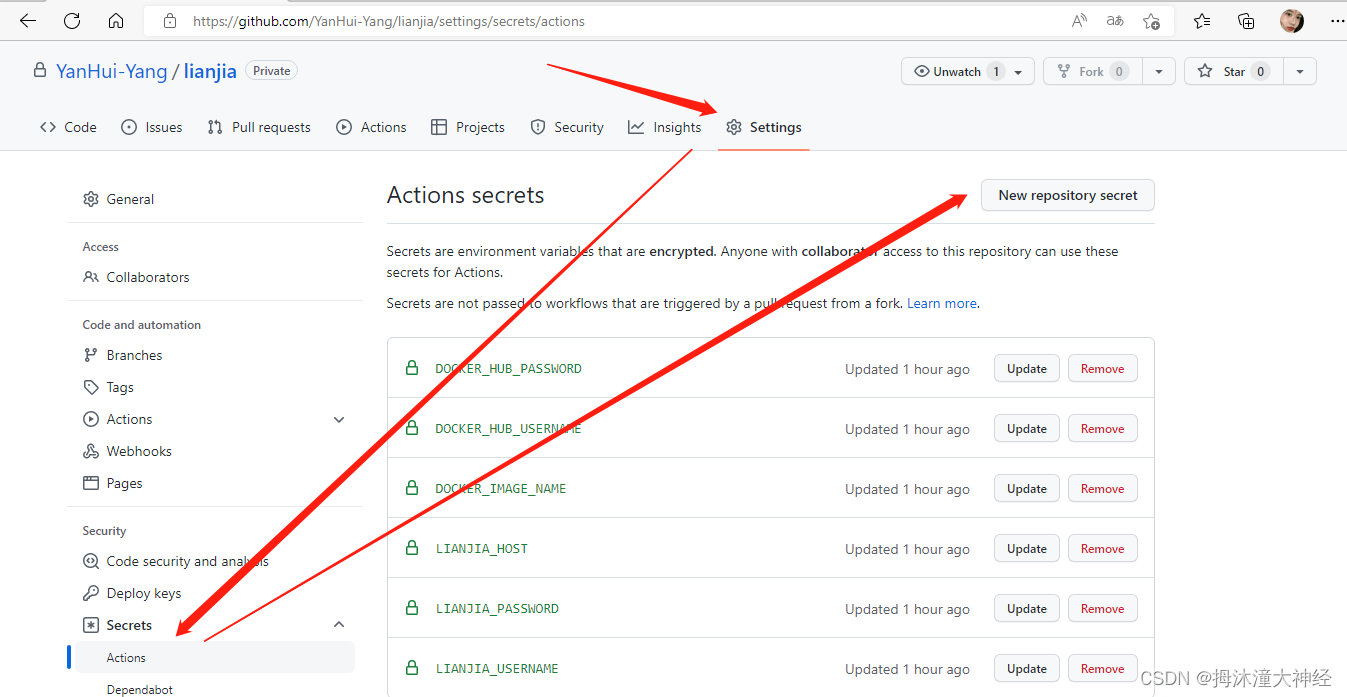Viewport: 1347px width, 697px height.
Task: Open the browser home page icon
Action: 116,20
